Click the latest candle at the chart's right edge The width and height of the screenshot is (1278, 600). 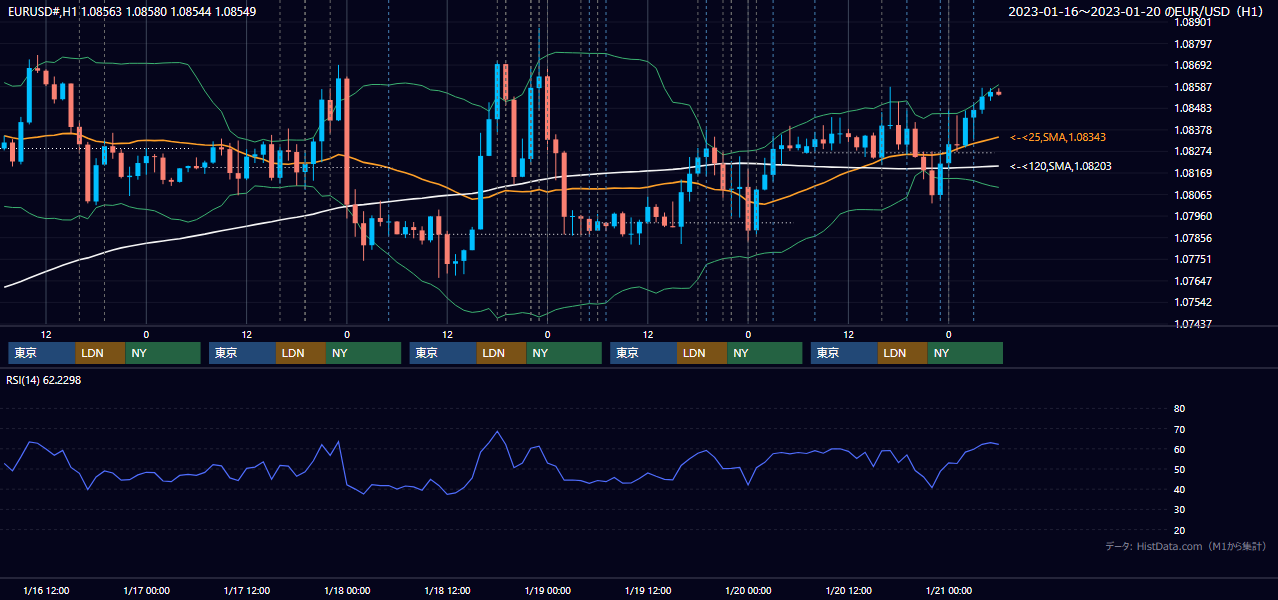[998, 93]
